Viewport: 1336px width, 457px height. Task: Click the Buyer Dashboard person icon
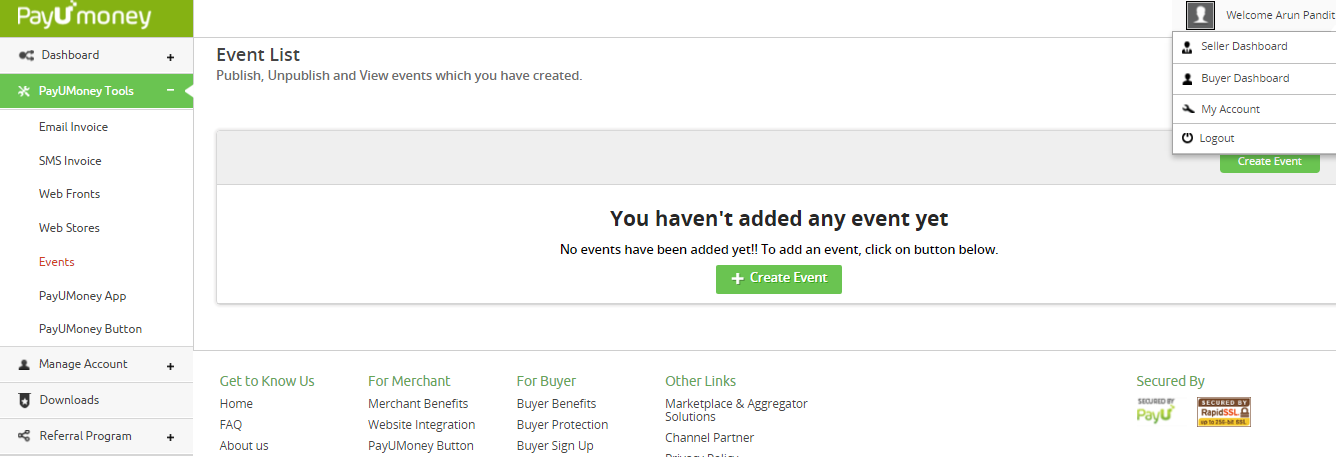pos(1187,78)
